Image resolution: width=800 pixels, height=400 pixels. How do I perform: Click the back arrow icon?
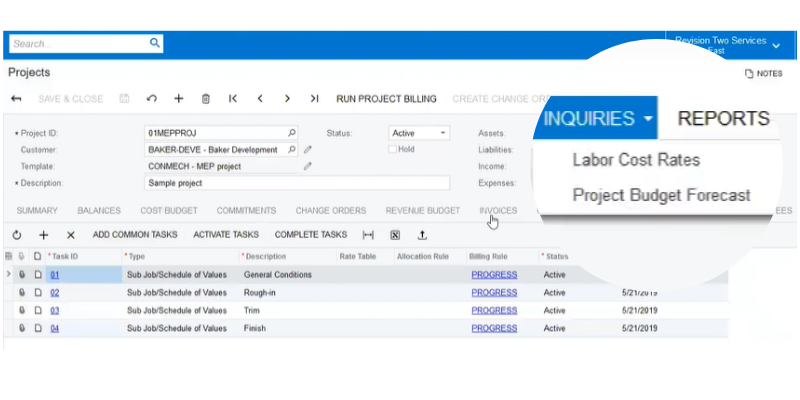pos(16,99)
